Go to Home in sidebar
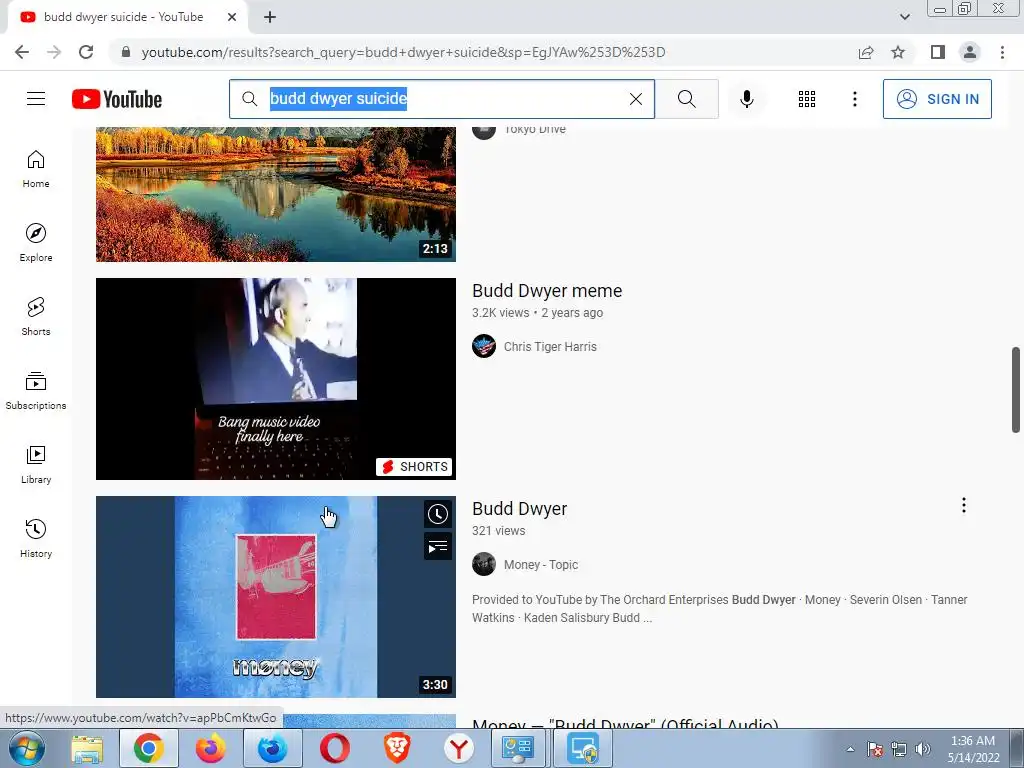Image resolution: width=1024 pixels, height=768 pixels. [36, 168]
